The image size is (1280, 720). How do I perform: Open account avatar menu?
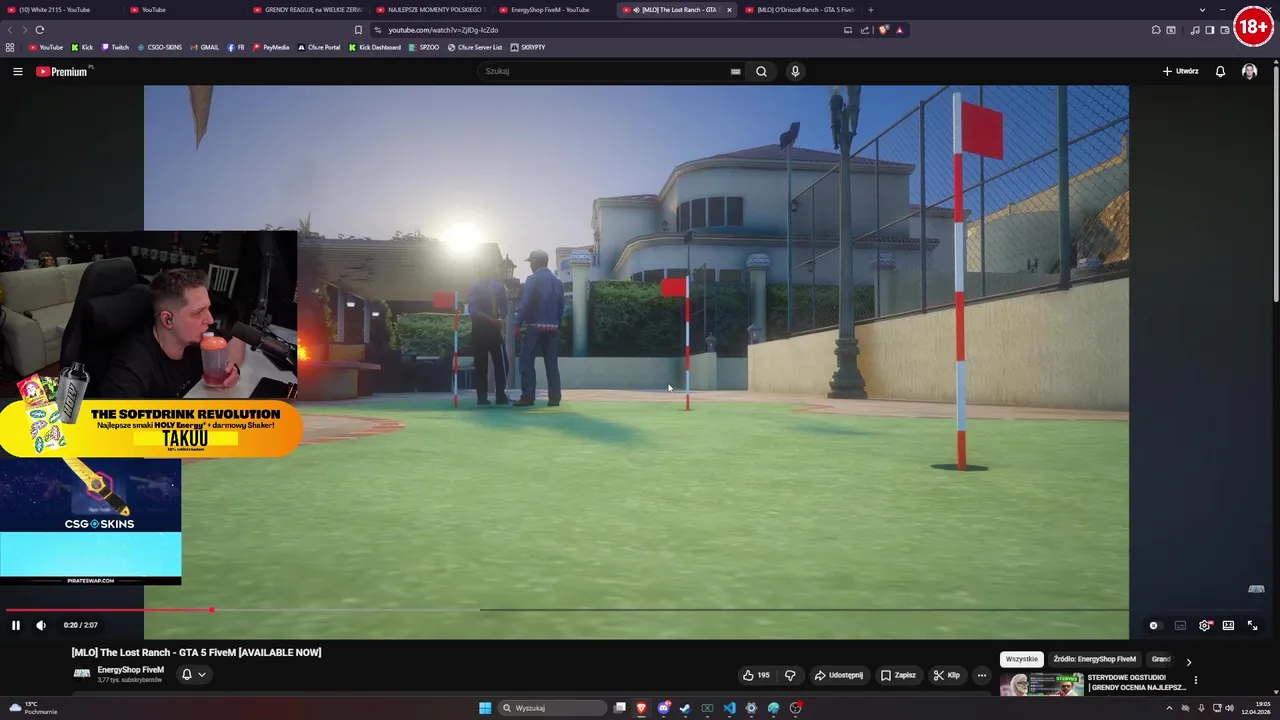1249,71
